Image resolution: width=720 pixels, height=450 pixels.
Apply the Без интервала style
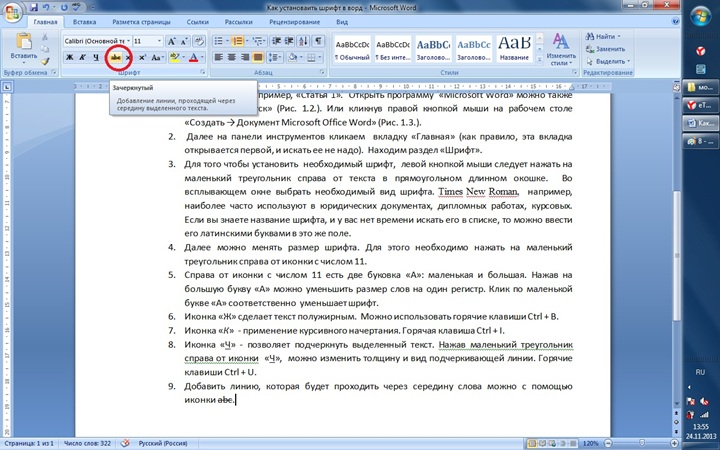pyautogui.click(x=393, y=49)
